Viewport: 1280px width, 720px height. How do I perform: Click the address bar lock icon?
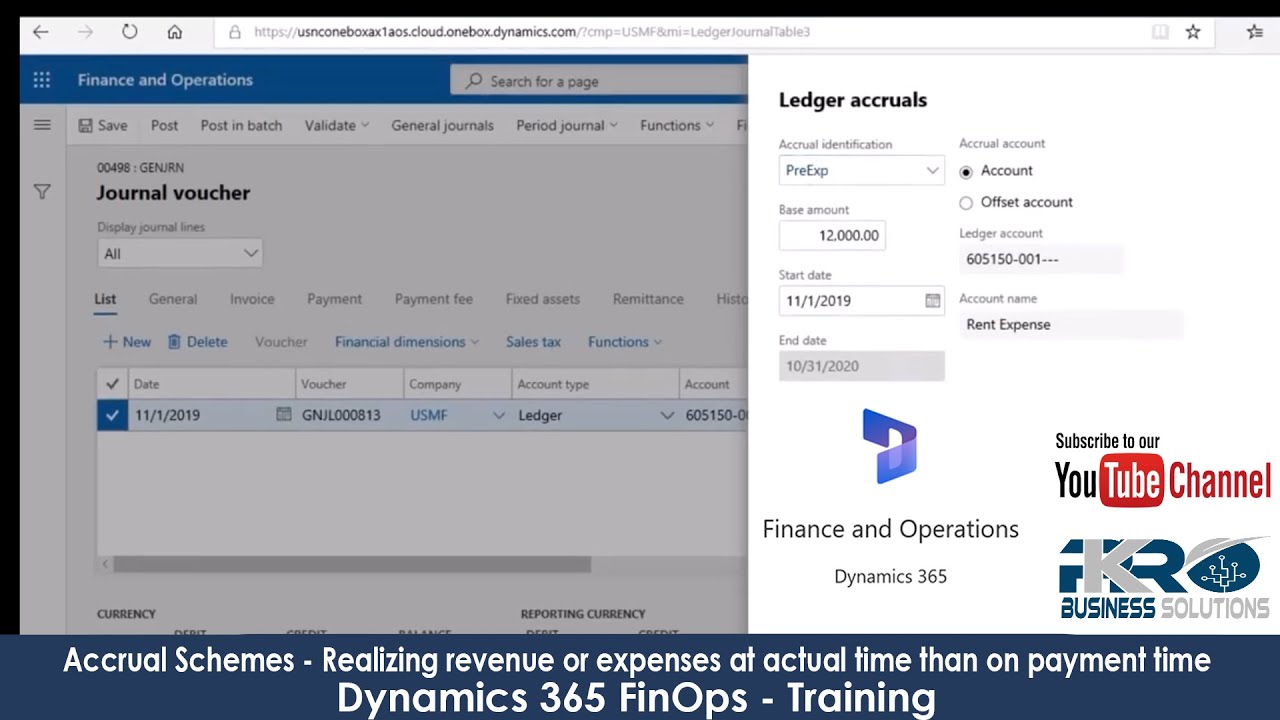[x=235, y=32]
